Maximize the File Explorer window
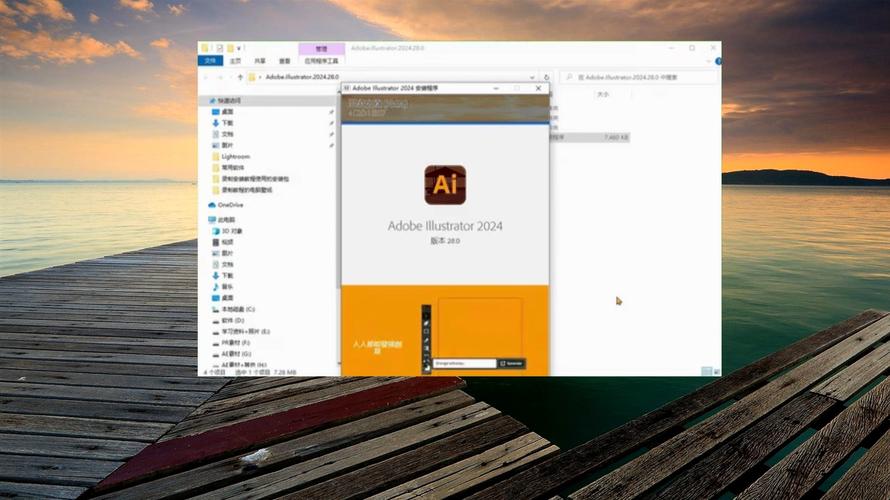The image size is (890, 500). [692, 48]
